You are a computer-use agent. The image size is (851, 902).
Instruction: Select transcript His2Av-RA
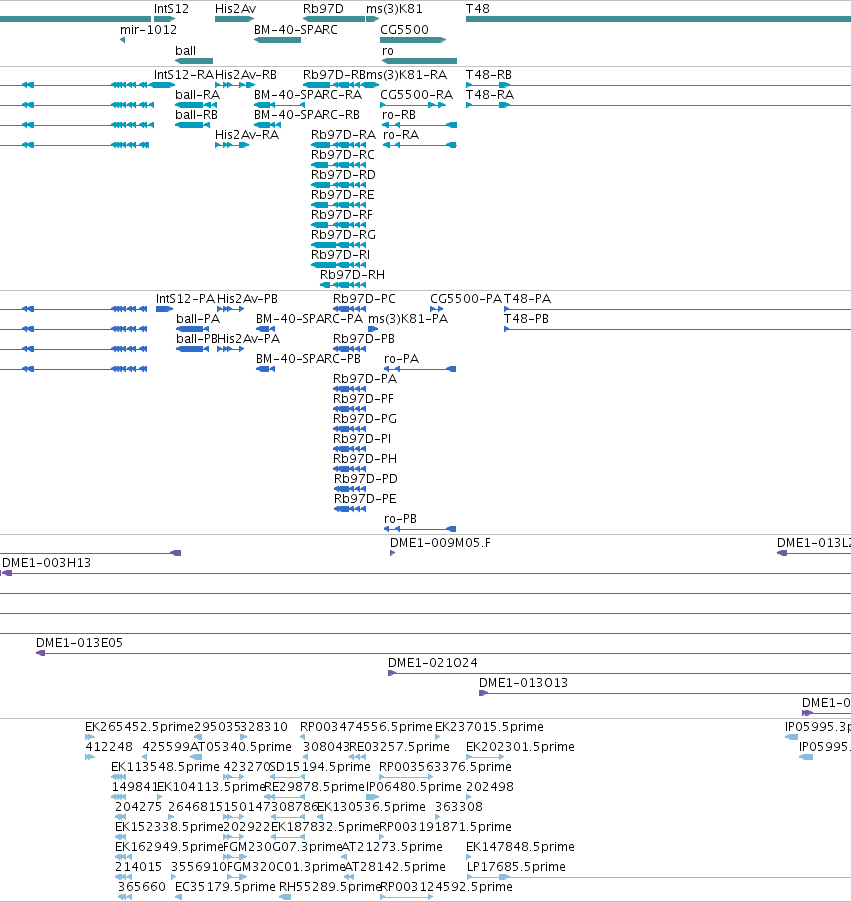[247, 135]
